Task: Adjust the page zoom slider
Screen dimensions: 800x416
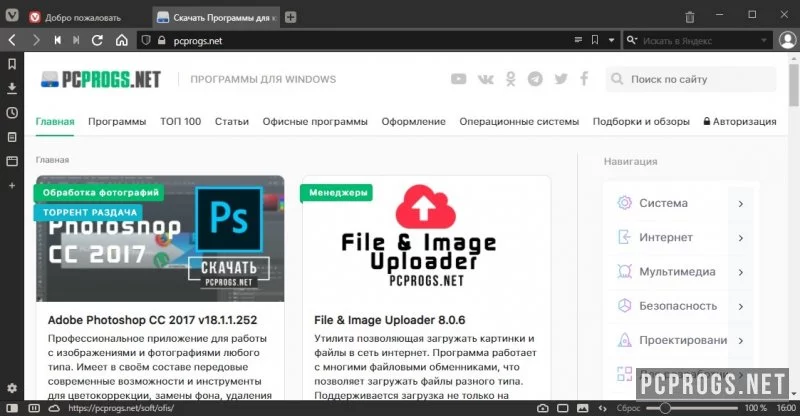Action: click(692, 408)
